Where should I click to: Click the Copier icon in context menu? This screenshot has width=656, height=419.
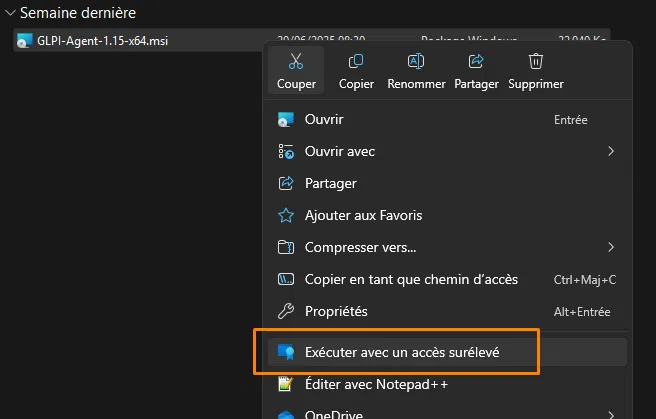pyautogui.click(x=356, y=61)
